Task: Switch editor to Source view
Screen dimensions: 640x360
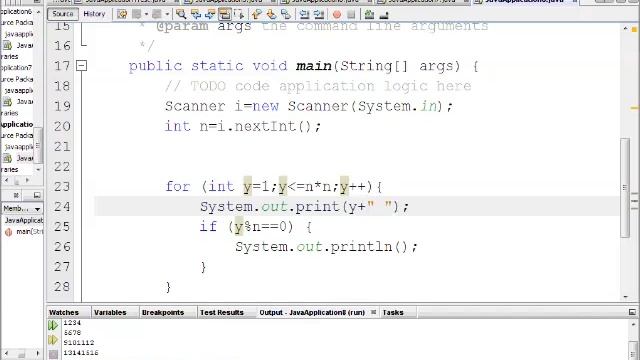Action: [62, 14]
